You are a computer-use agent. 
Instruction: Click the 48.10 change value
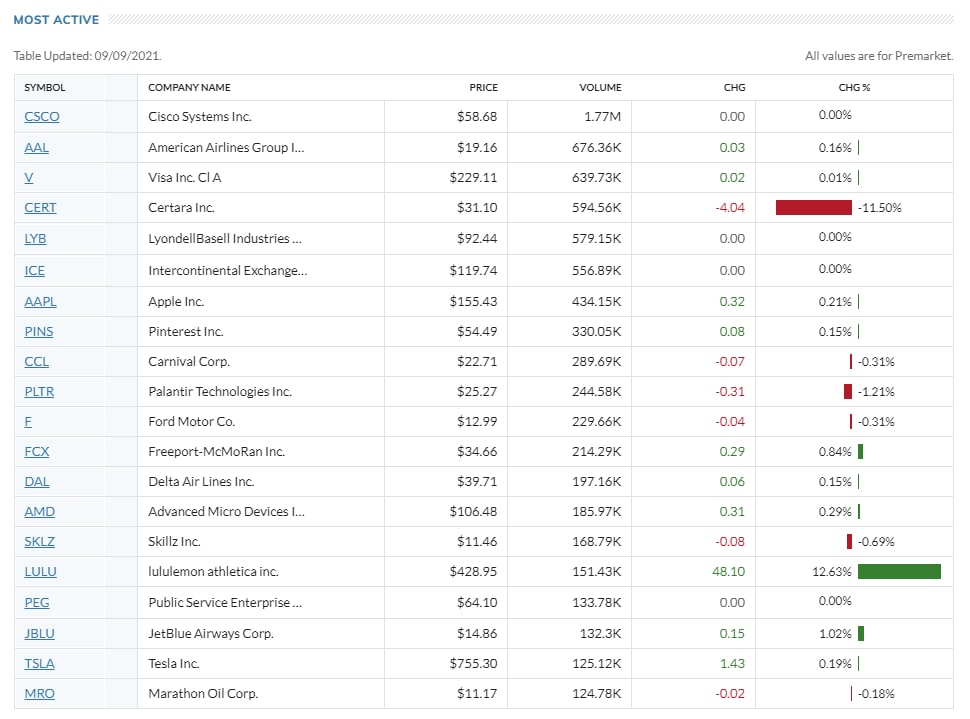(728, 571)
